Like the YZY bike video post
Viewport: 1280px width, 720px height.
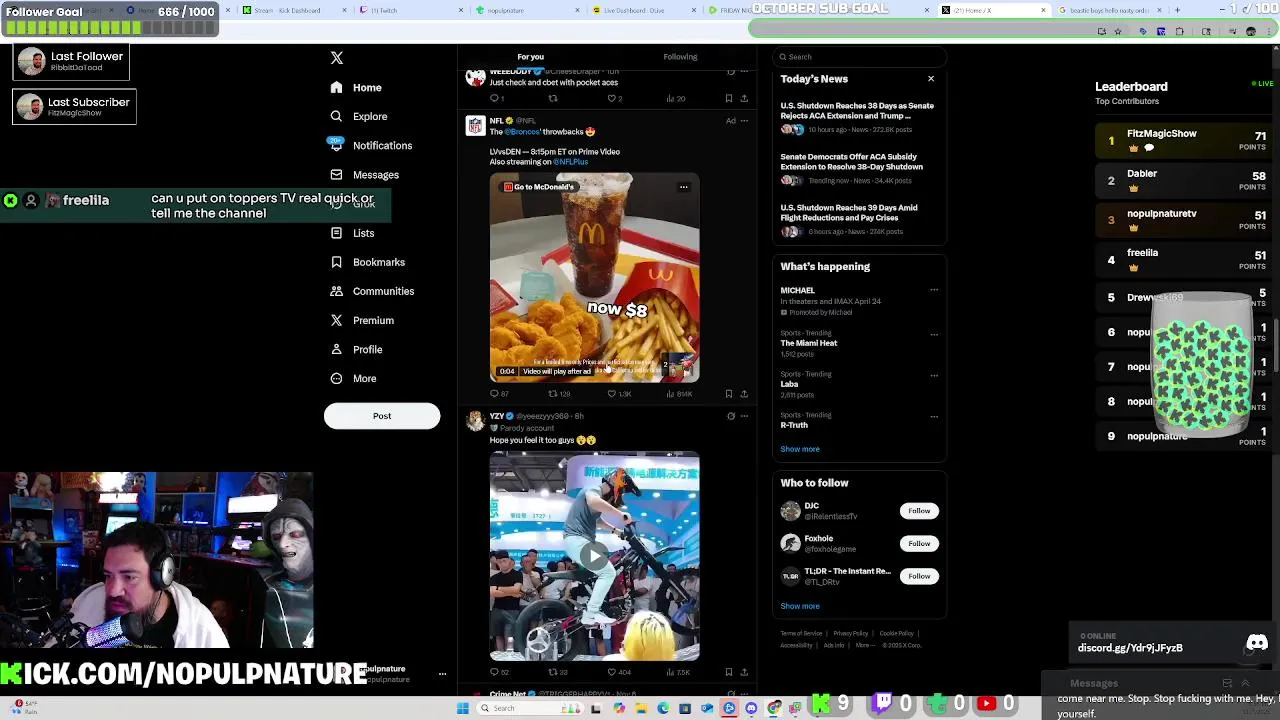[619, 672]
